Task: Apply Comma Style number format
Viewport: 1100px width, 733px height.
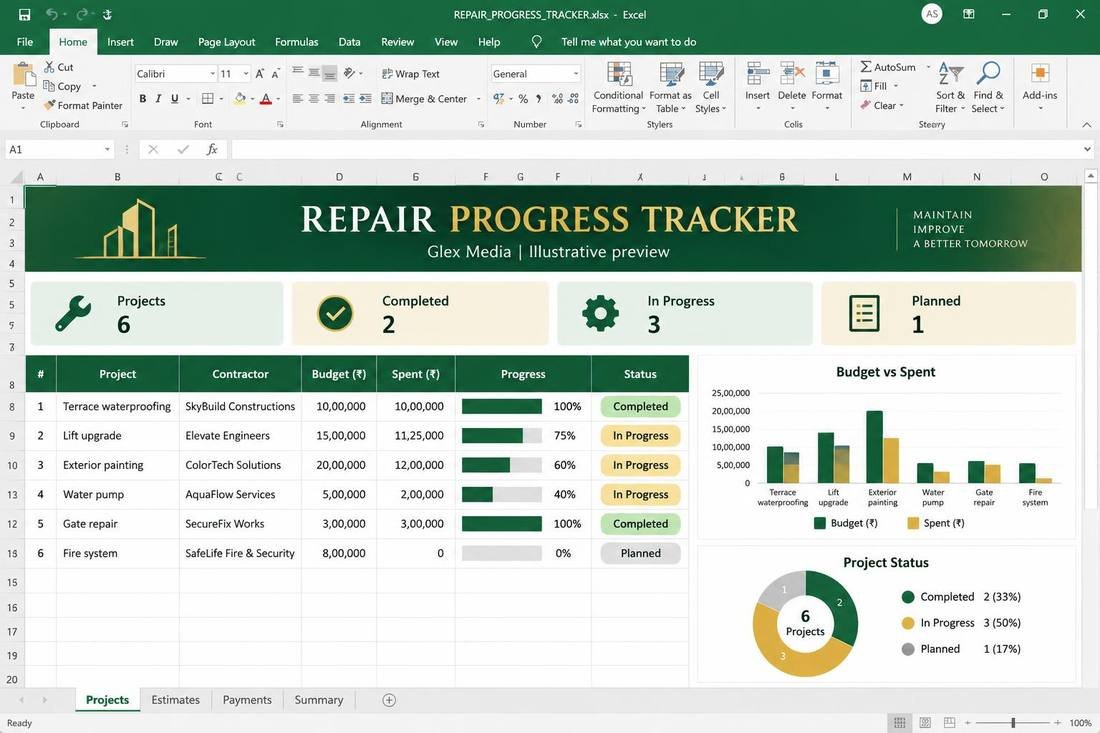Action: tap(539, 99)
